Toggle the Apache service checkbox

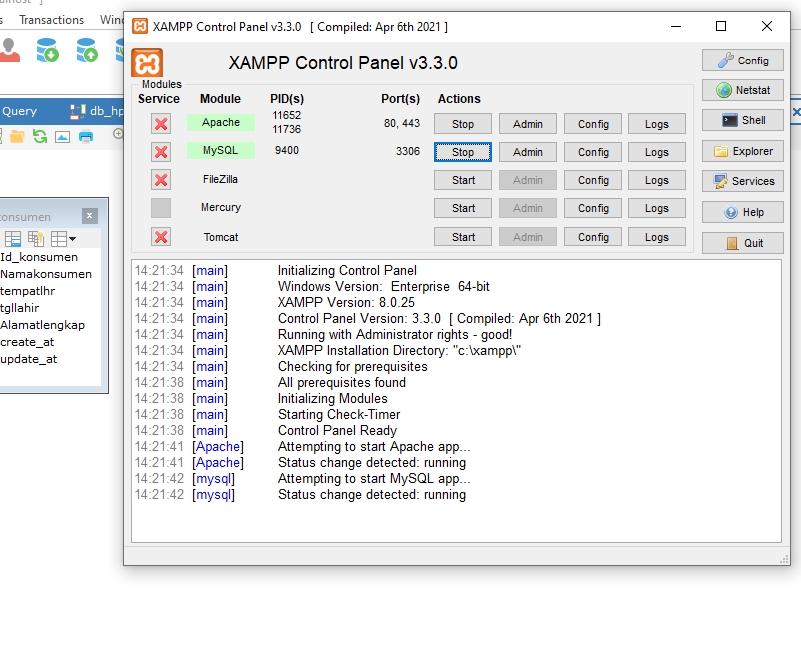(161, 124)
